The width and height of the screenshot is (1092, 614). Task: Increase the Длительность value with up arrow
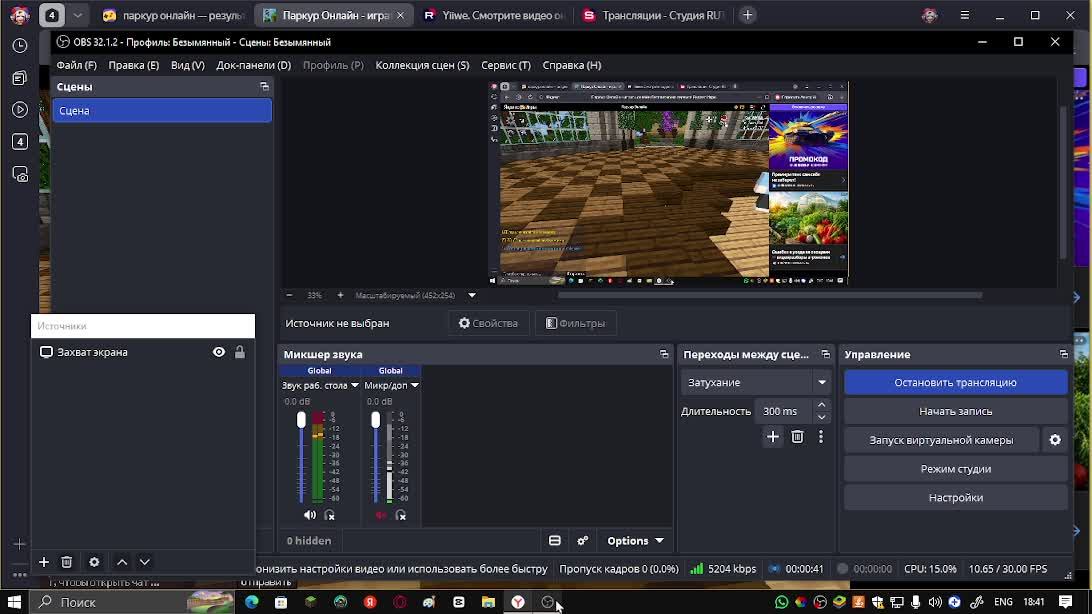pos(822,404)
